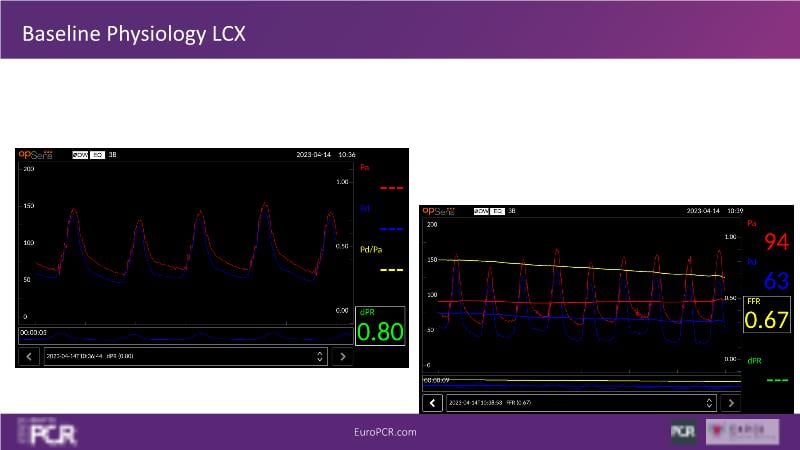Go to previous recording in dPR panel

click(x=29, y=355)
